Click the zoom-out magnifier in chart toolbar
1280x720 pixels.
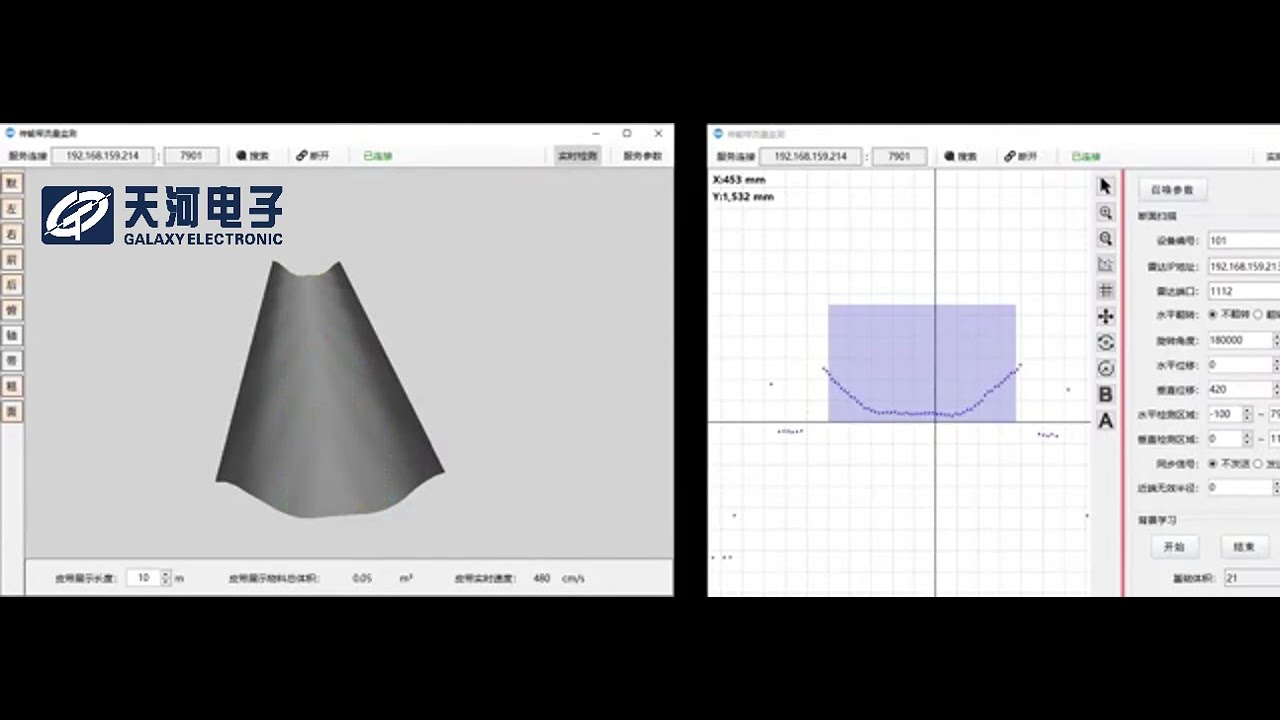1105,239
